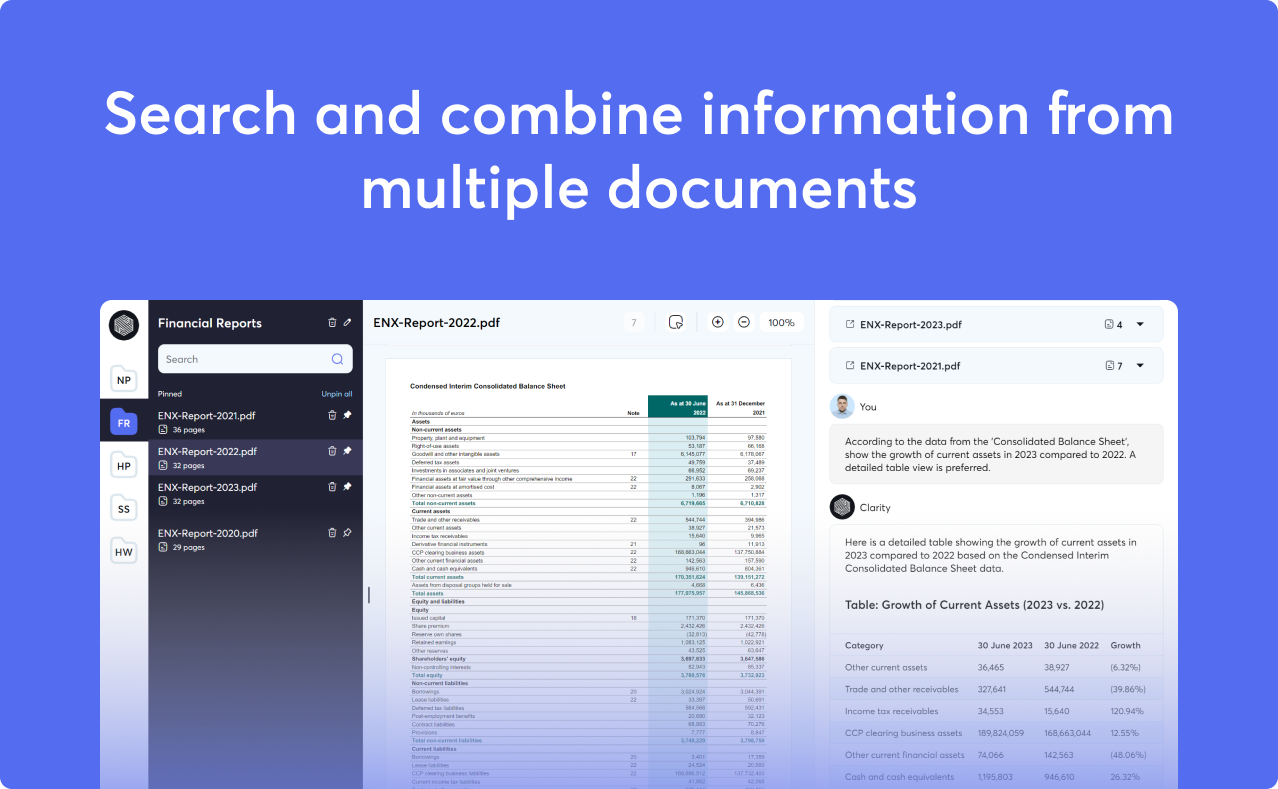Unpin ENX-Report-2023.pdf using pin icon
This screenshot has width=1278, height=789.
coord(347,487)
